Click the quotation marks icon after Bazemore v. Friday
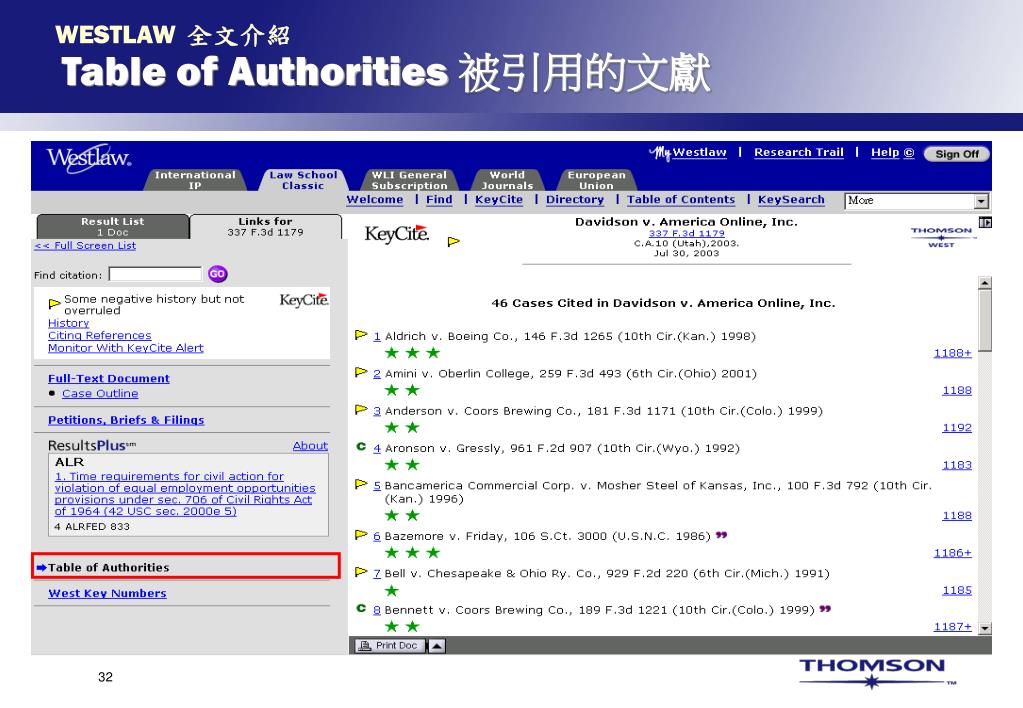The width and height of the screenshot is (1023, 708). click(x=721, y=535)
